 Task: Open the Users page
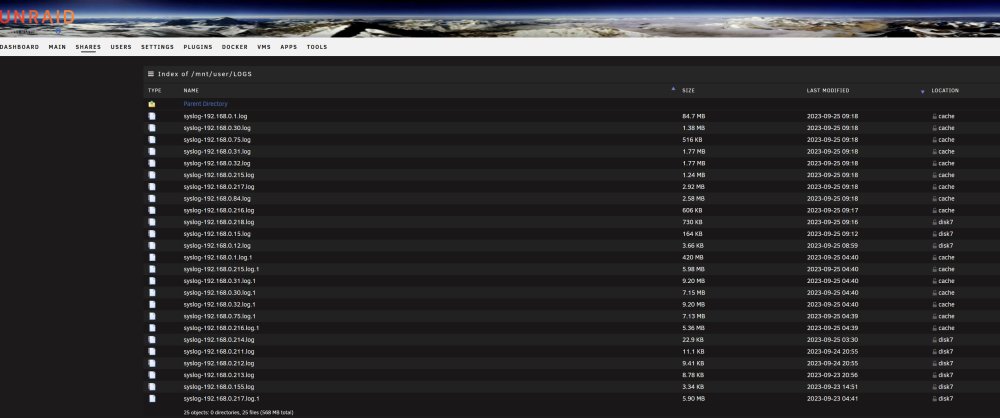click(x=121, y=47)
